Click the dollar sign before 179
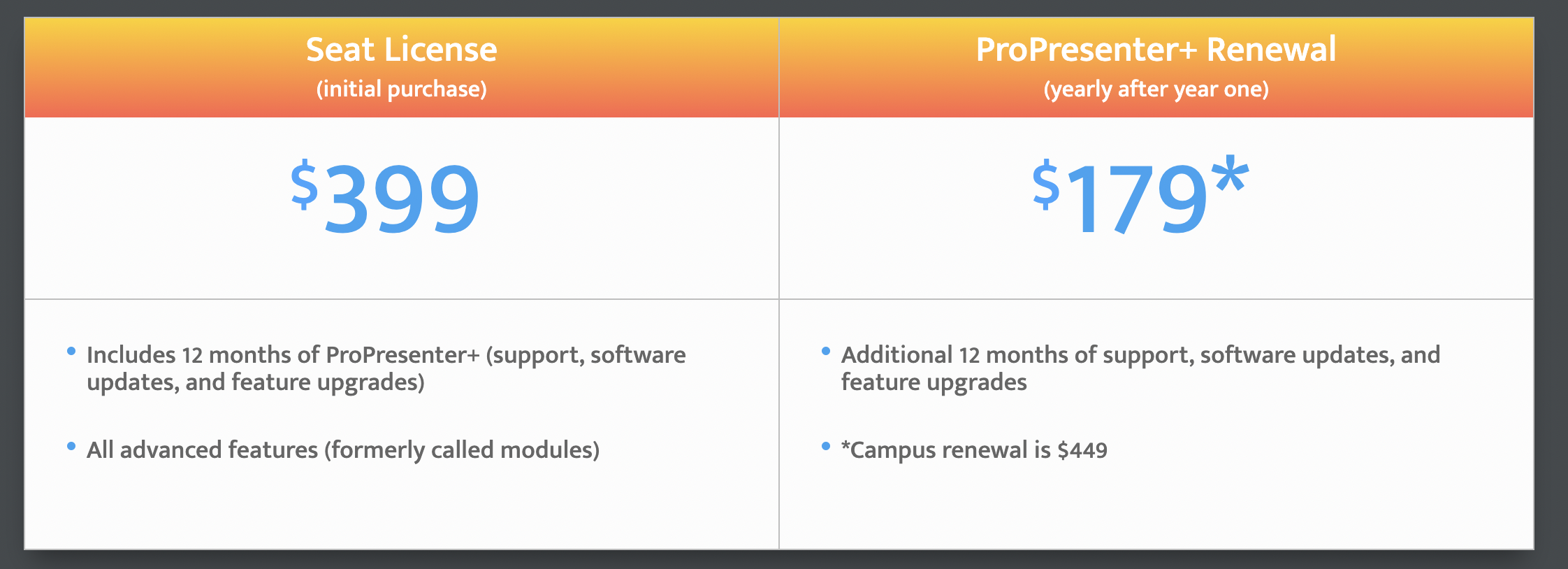This screenshot has width=1568, height=569. 1046,185
